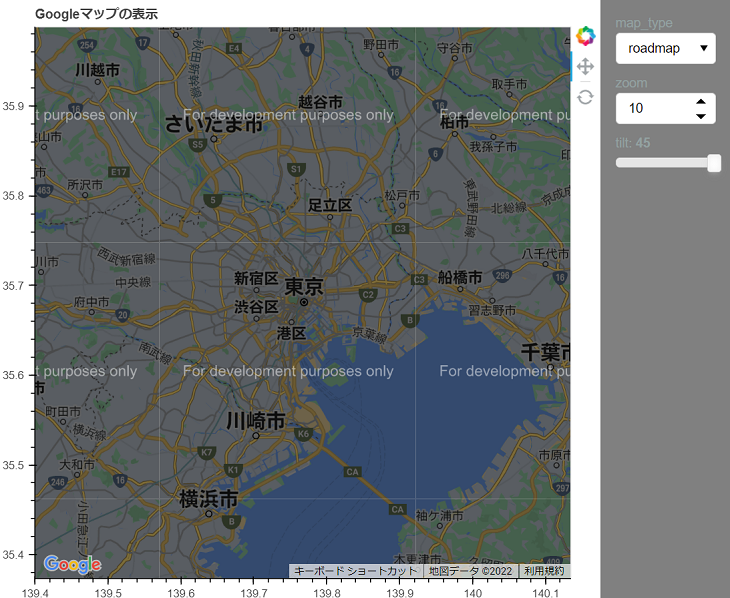
Task: Click the route 254 shield icon
Action: (x=87, y=45)
